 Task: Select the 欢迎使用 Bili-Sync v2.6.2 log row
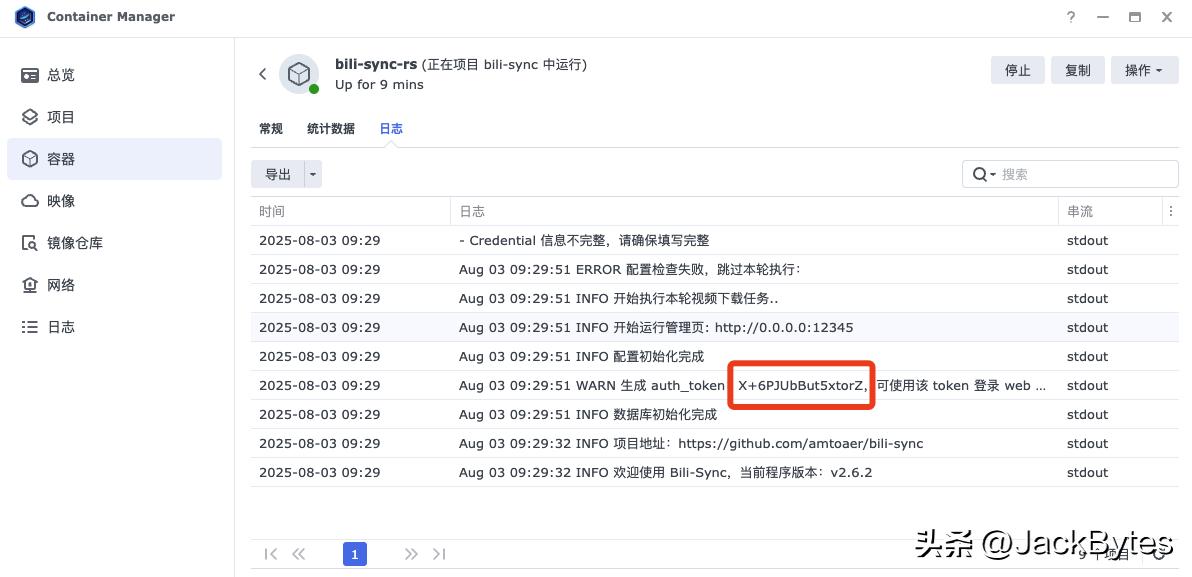click(x=715, y=472)
